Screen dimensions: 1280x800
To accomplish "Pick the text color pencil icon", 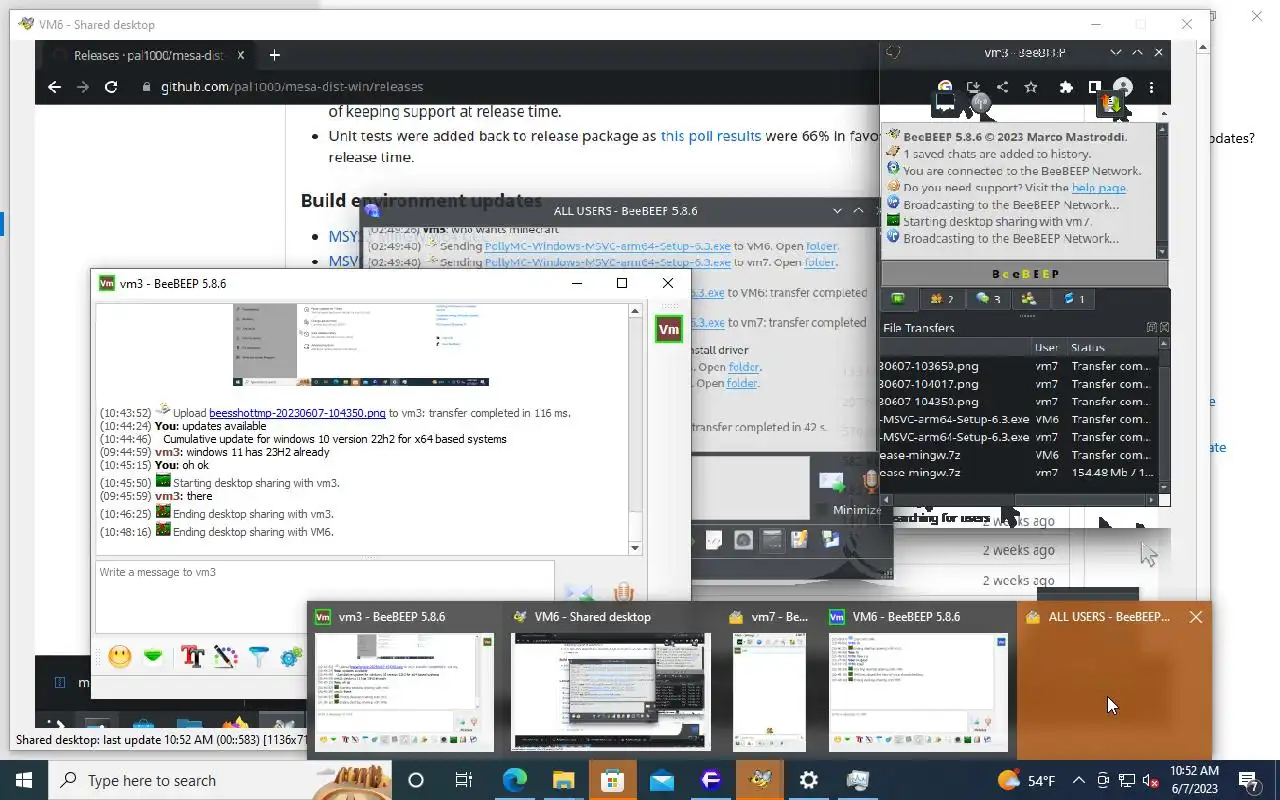I will point(226,657).
